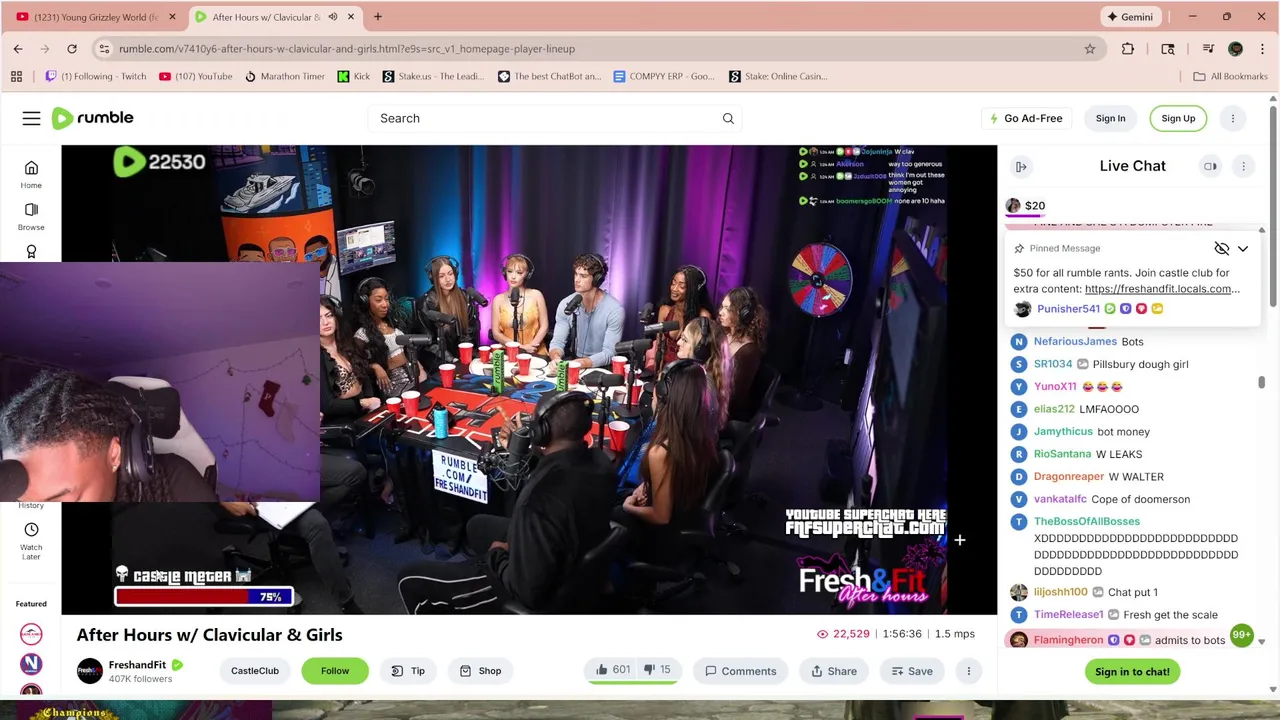Open Chrome apps grid
1280x720 pixels.
click(16, 76)
